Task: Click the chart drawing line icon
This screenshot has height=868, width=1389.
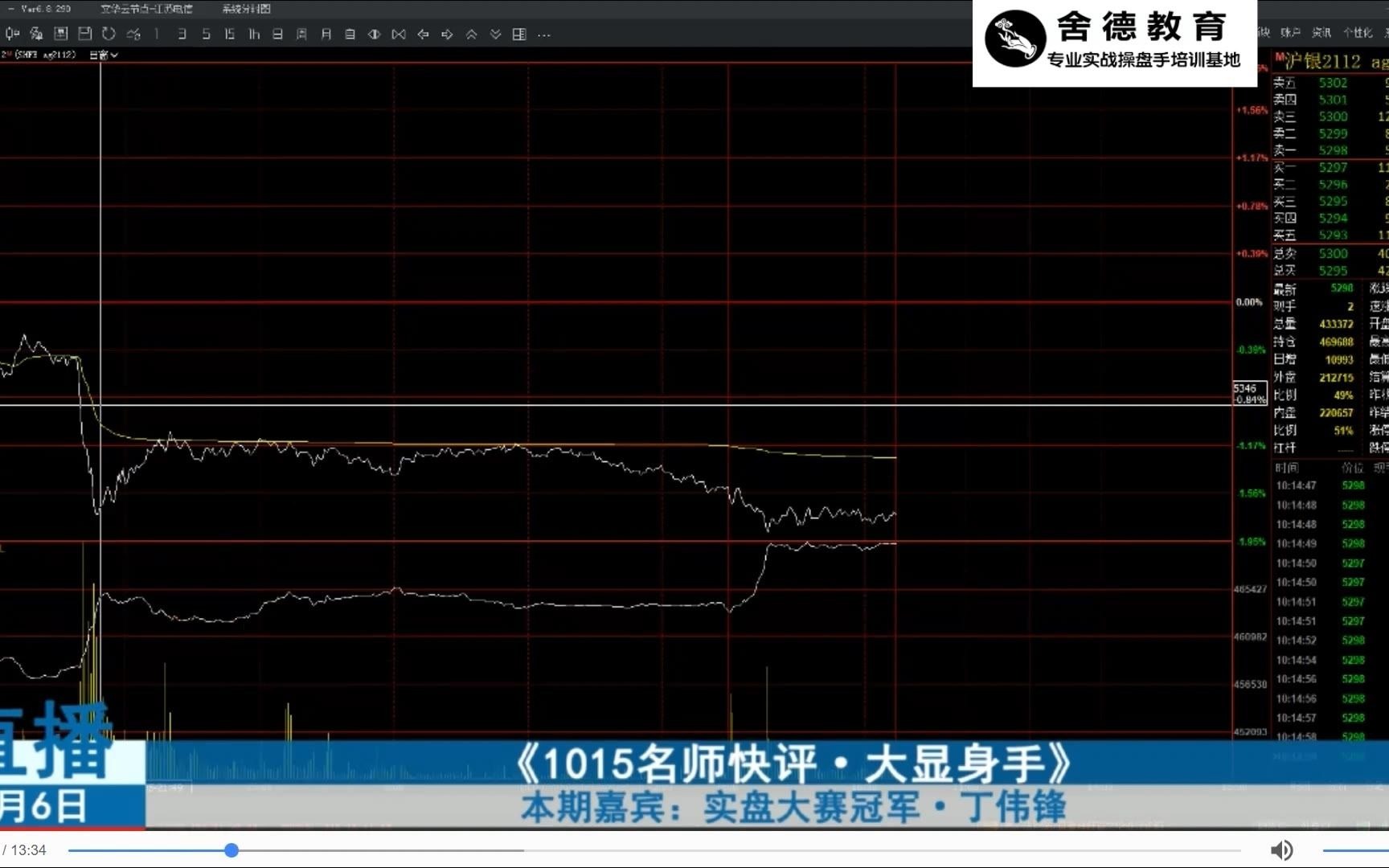Action: (x=133, y=34)
